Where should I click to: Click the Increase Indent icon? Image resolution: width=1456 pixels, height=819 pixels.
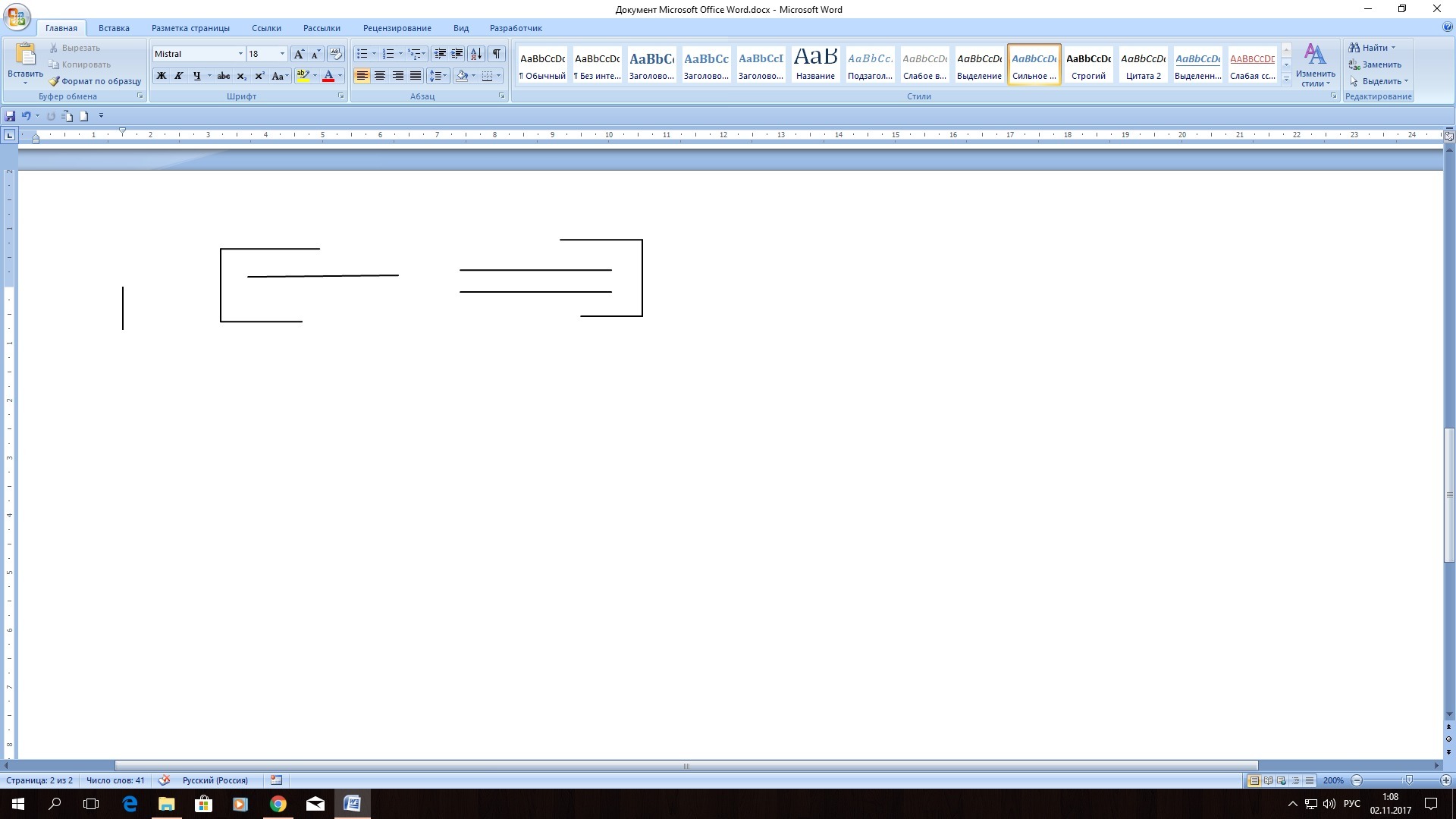[x=457, y=54]
